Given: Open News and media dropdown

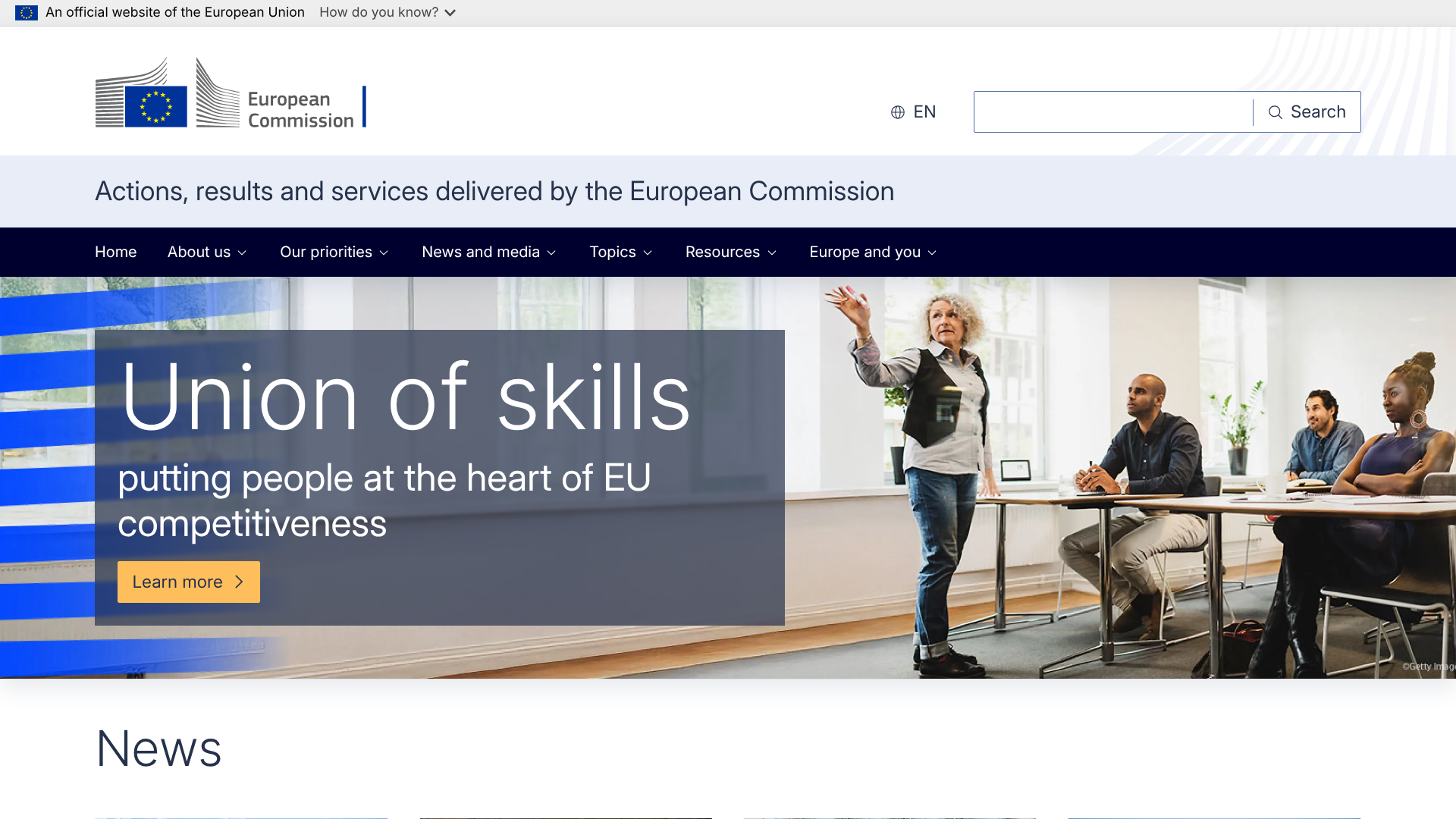Looking at the screenshot, I should [488, 252].
